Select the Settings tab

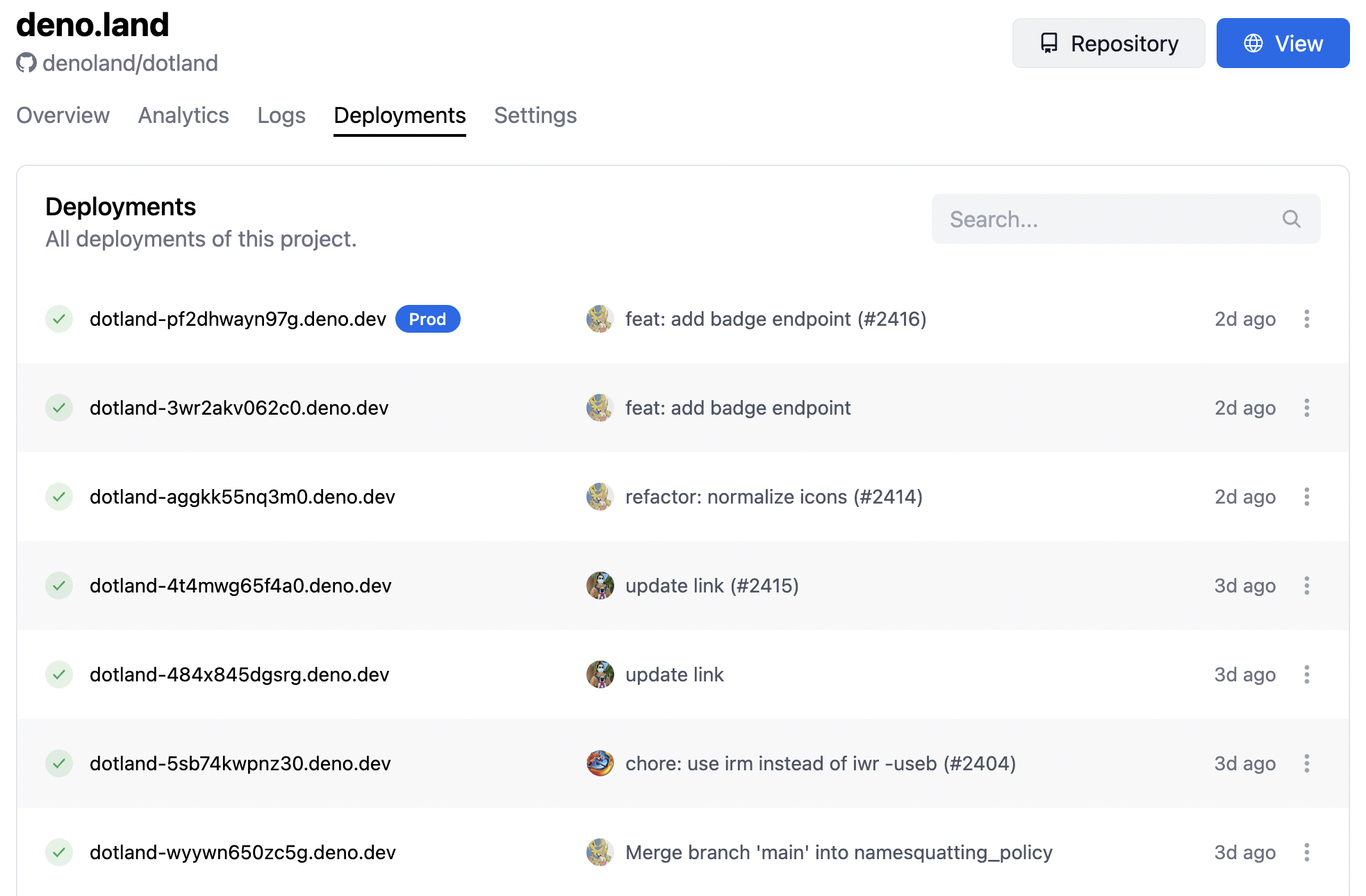click(x=535, y=115)
